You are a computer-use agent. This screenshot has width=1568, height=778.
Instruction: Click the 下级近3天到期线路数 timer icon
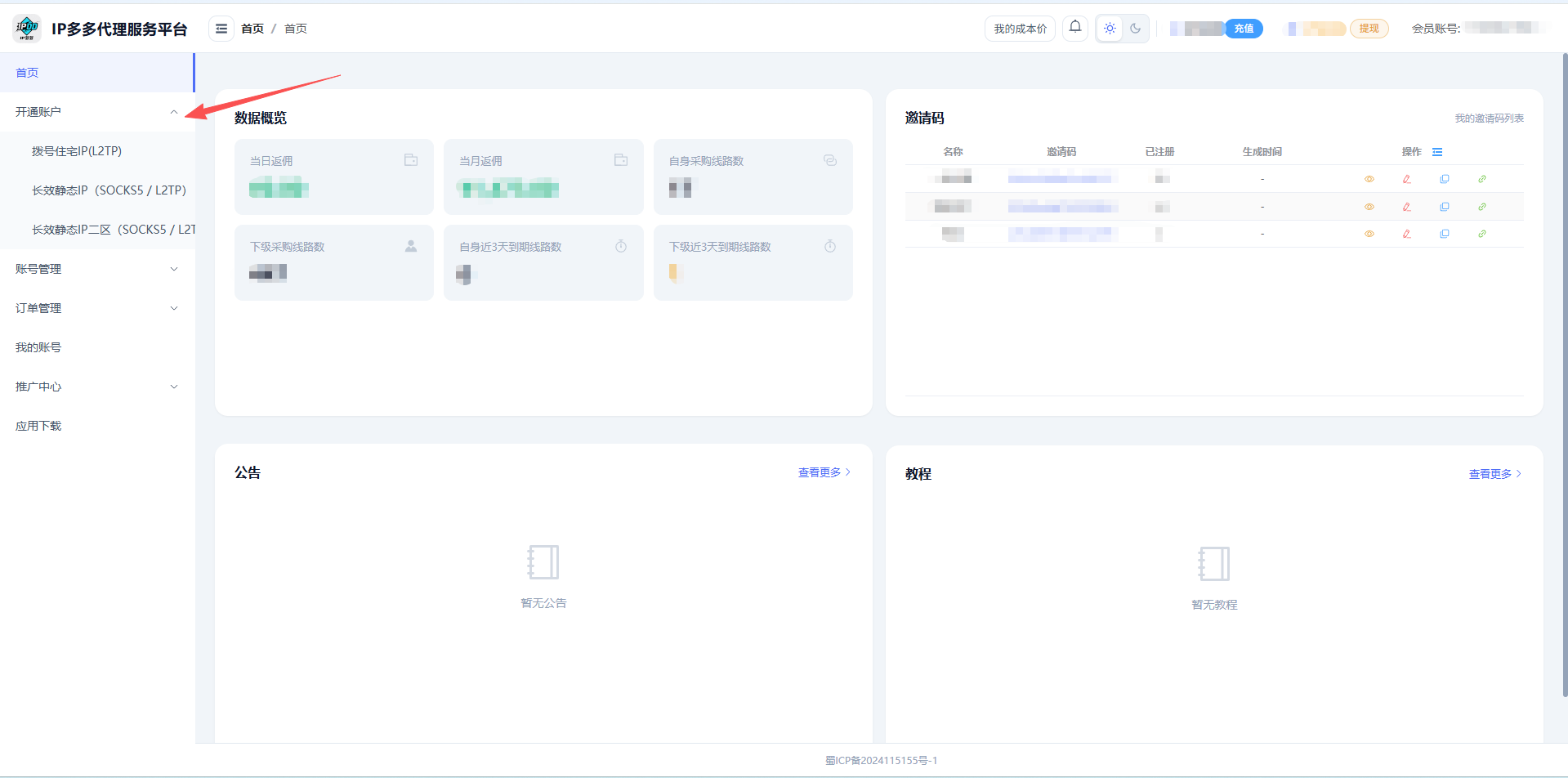(x=830, y=246)
